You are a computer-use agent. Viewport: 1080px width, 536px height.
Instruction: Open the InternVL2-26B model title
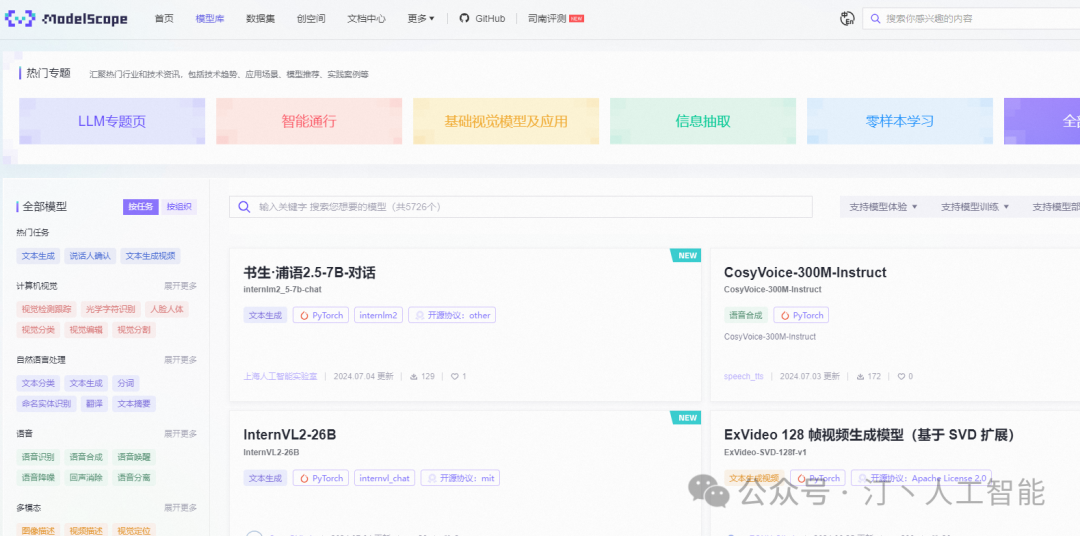point(289,435)
